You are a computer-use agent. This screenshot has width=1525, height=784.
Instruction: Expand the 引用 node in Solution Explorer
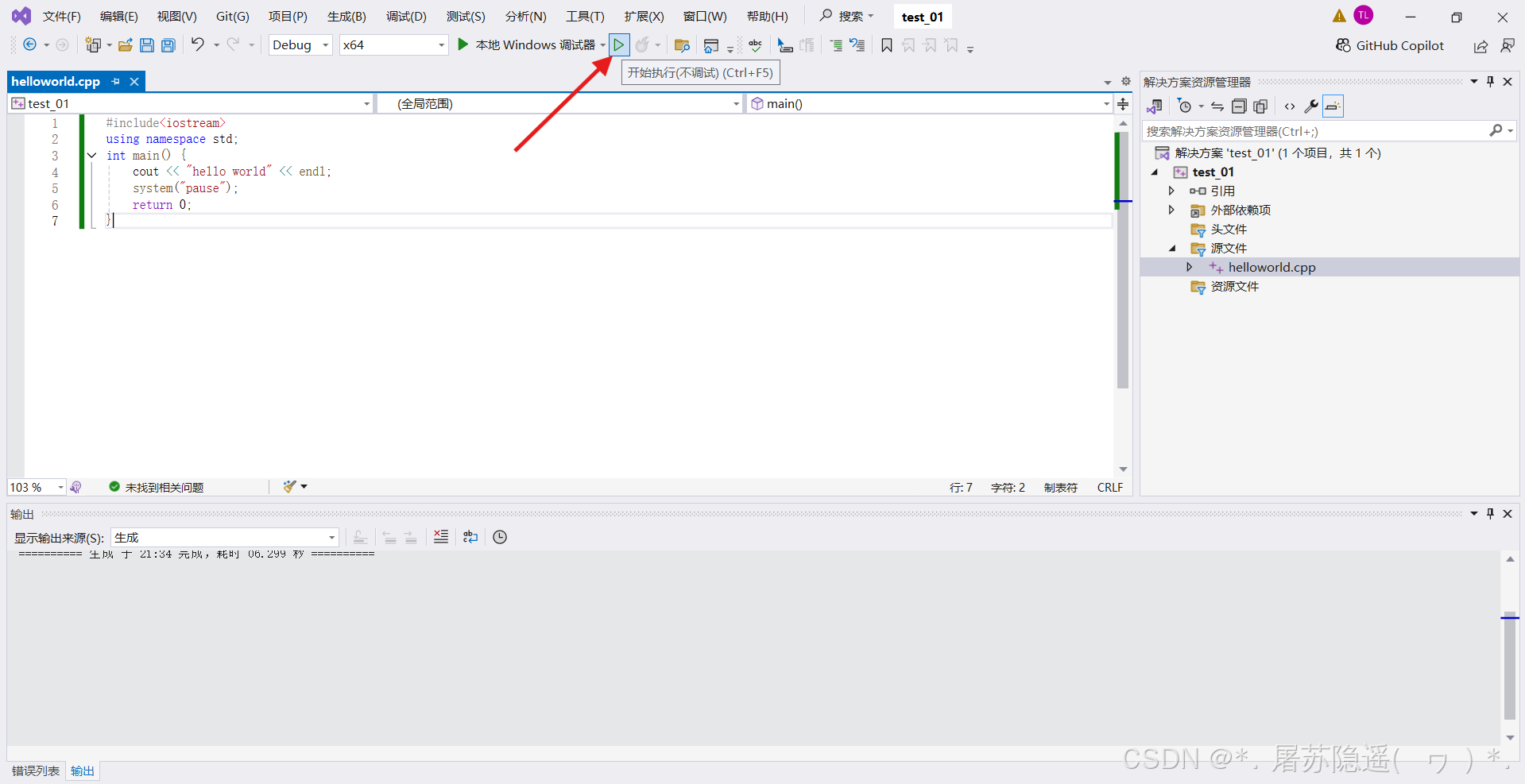[x=1171, y=191]
